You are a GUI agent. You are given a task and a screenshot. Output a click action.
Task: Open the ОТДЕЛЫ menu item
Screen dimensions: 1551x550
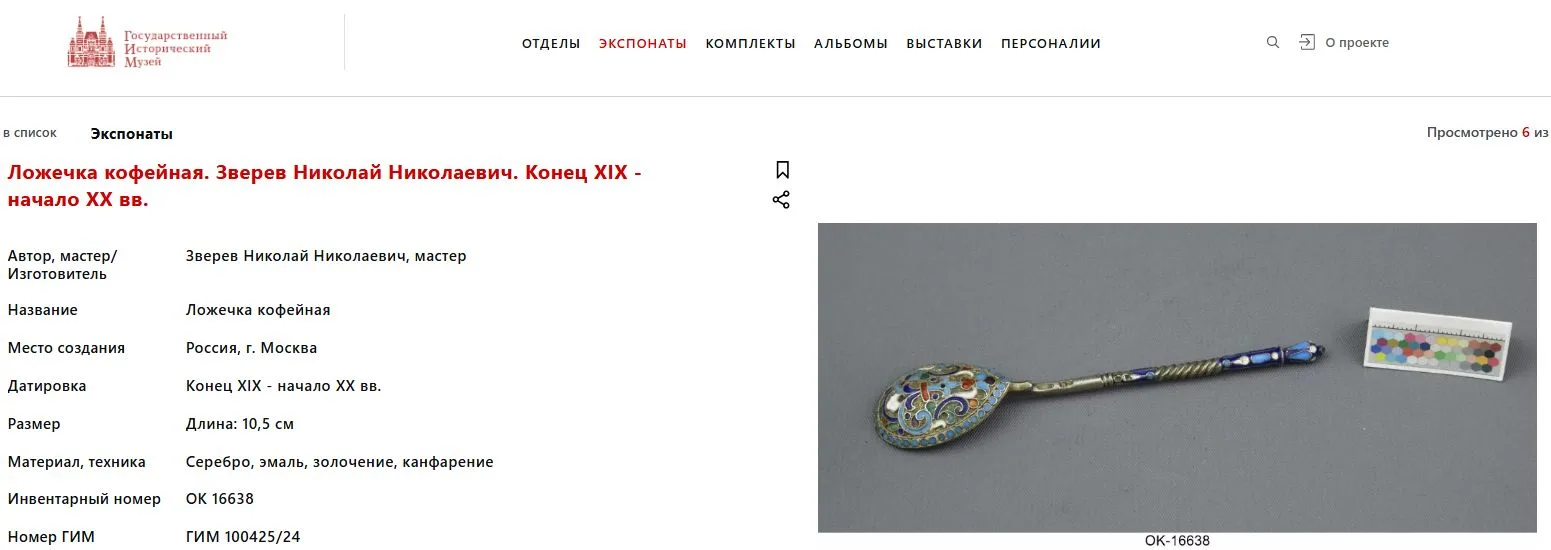coord(551,43)
